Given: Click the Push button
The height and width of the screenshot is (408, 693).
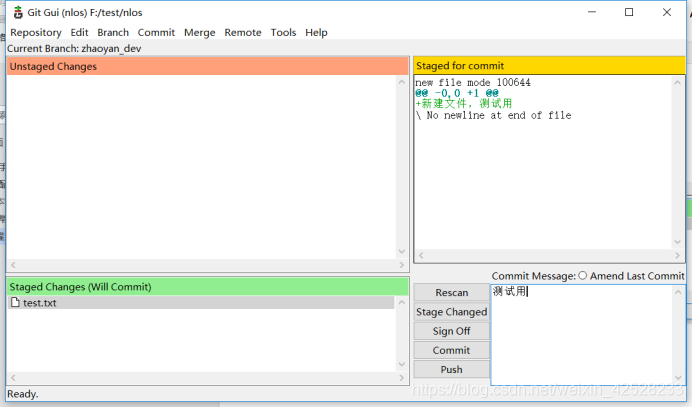Looking at the screenshot, I should pyautogui.click(x=452, y=370).
